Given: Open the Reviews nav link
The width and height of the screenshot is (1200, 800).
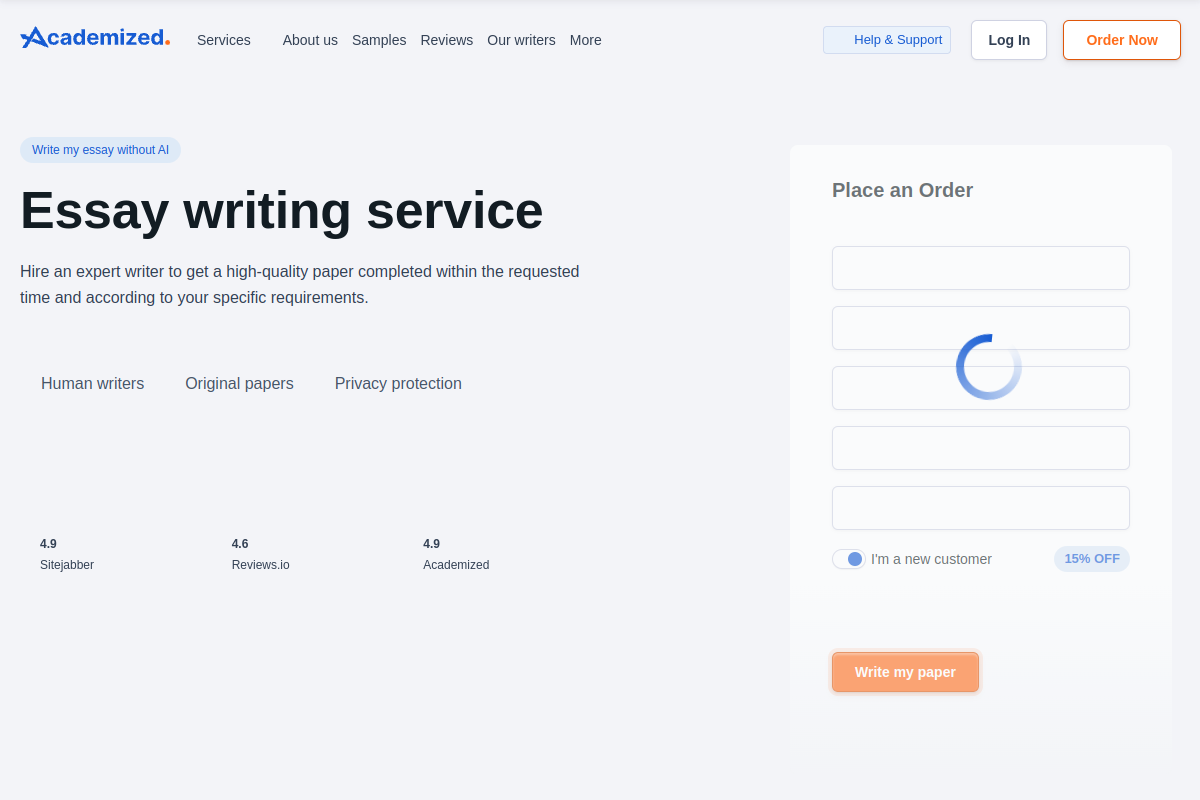Looking at the screenshot, I should pos(447,40).
